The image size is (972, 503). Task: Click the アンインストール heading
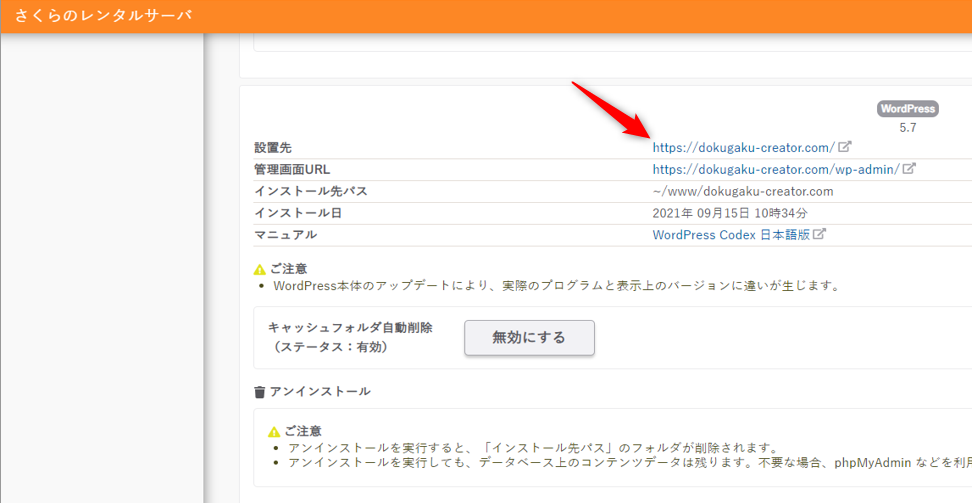[x=320, y=391]
